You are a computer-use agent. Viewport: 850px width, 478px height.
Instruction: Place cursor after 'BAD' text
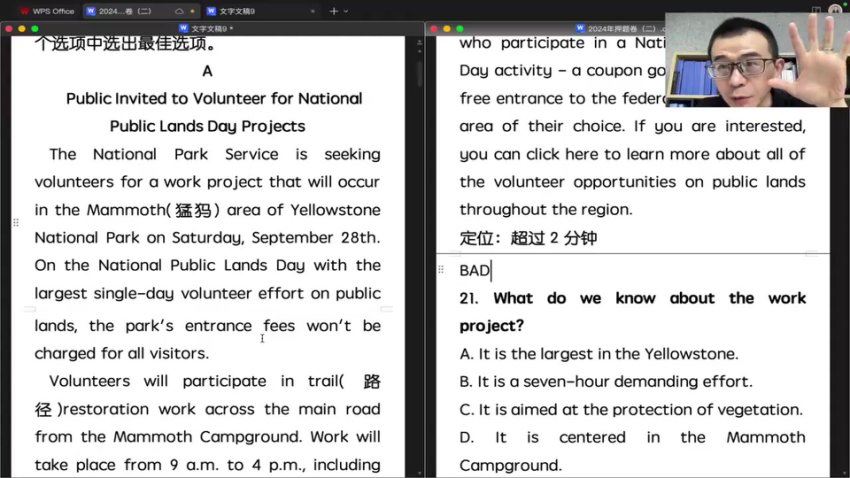pos(491,270)
